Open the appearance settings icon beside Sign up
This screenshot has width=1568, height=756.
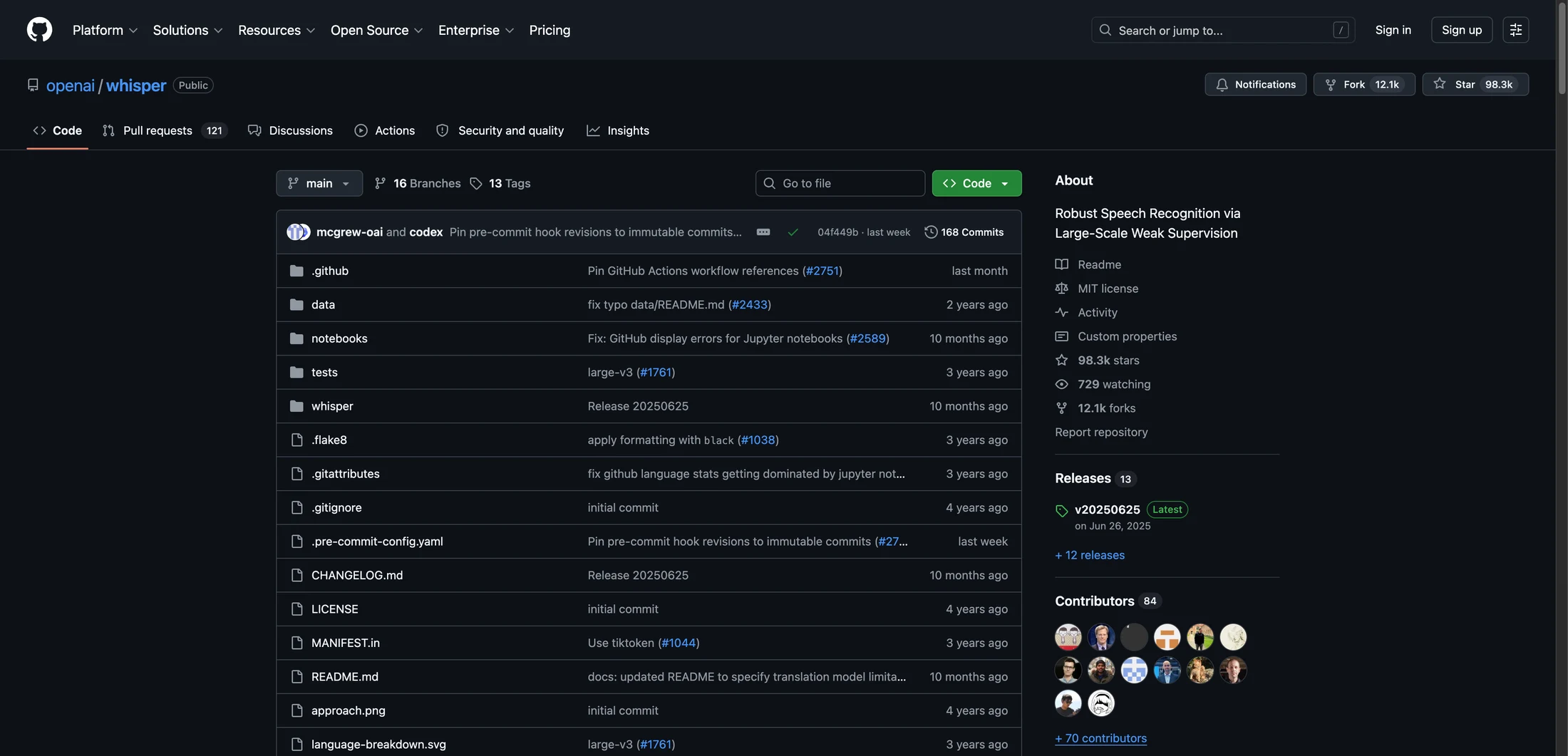pos(1515,30)
